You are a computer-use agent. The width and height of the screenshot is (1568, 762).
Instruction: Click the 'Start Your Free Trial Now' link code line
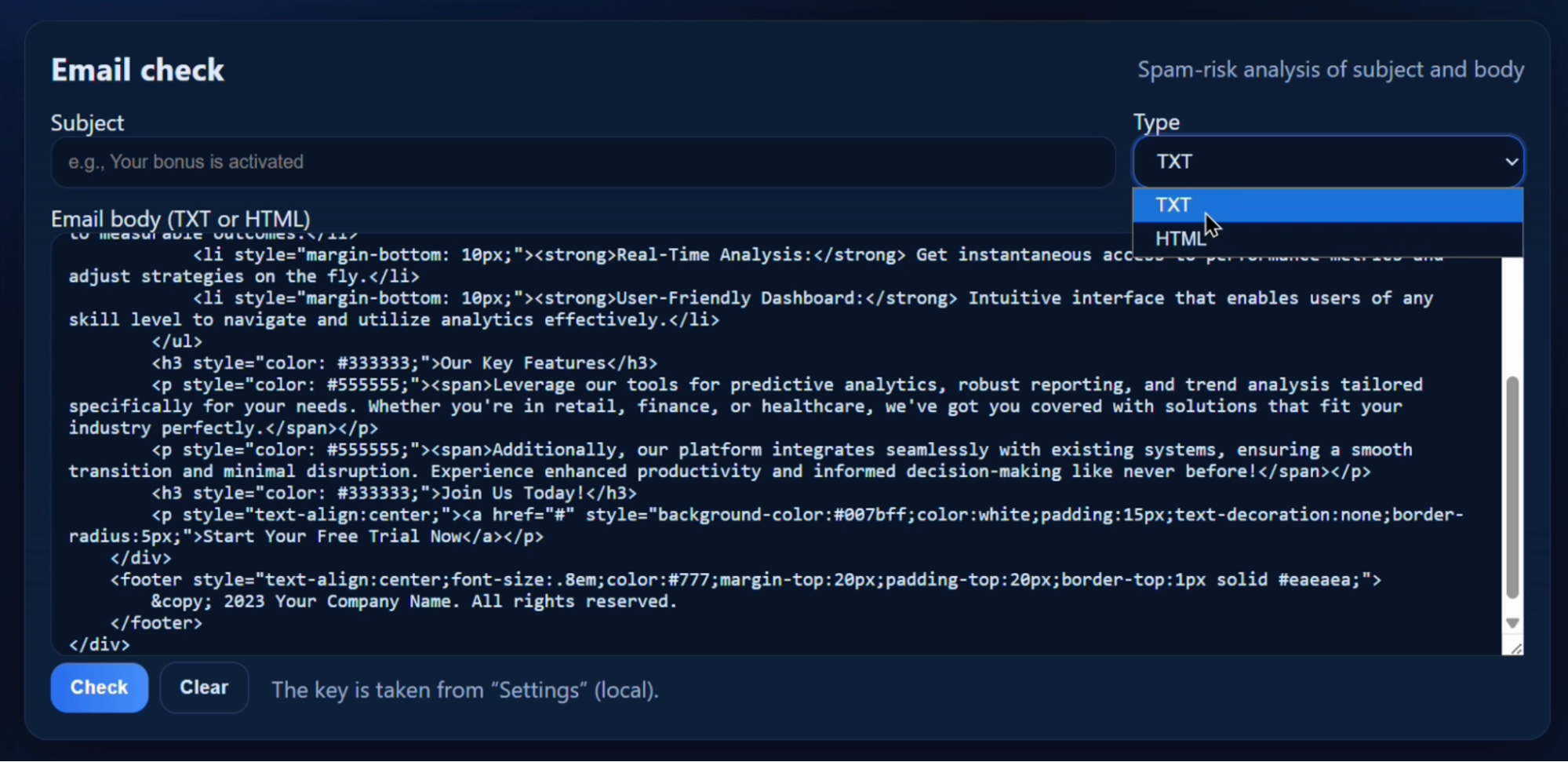pos(306,537)
